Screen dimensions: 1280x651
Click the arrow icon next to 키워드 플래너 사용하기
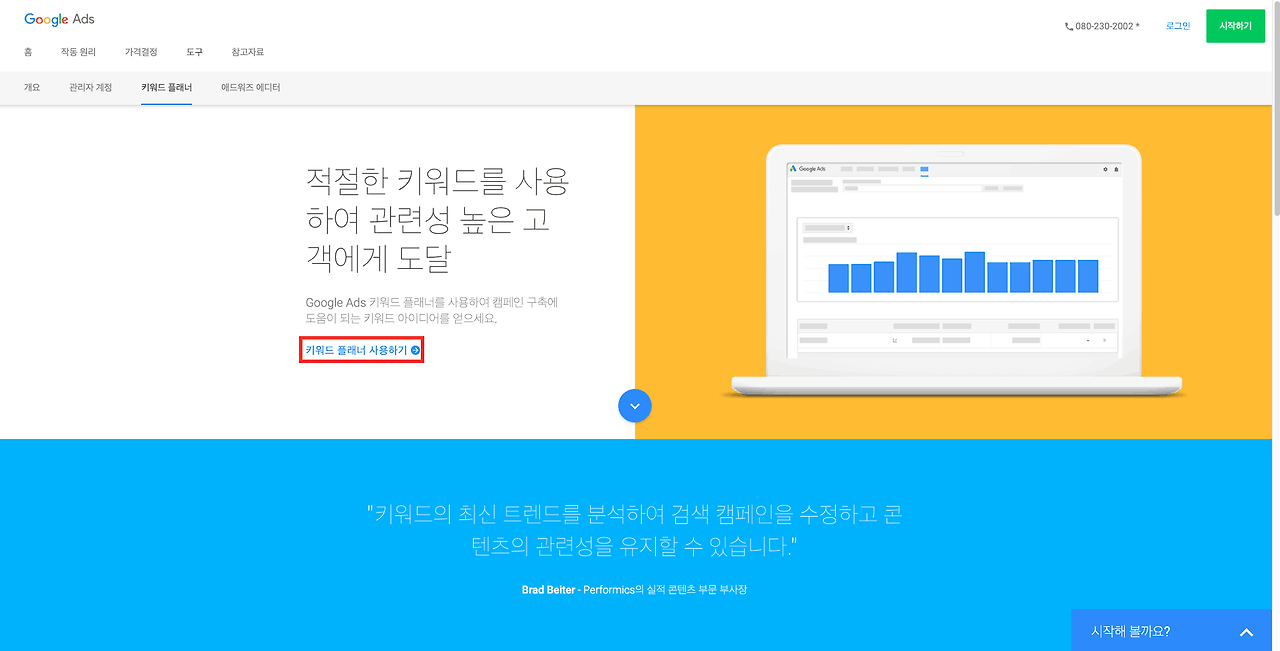(x=414, y=349)
